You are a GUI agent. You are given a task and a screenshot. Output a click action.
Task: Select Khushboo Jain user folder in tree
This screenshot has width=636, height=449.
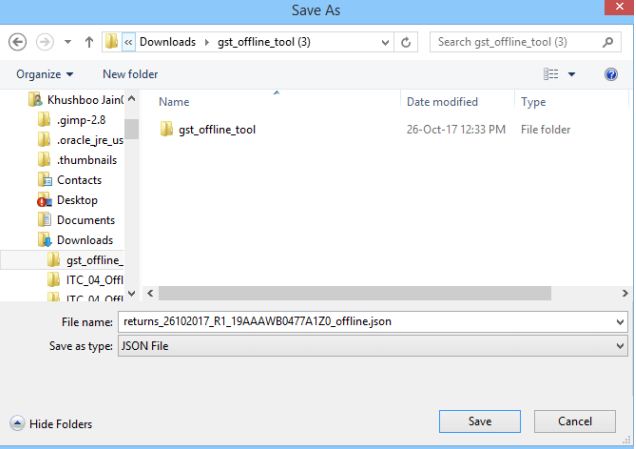pos(75,100)
